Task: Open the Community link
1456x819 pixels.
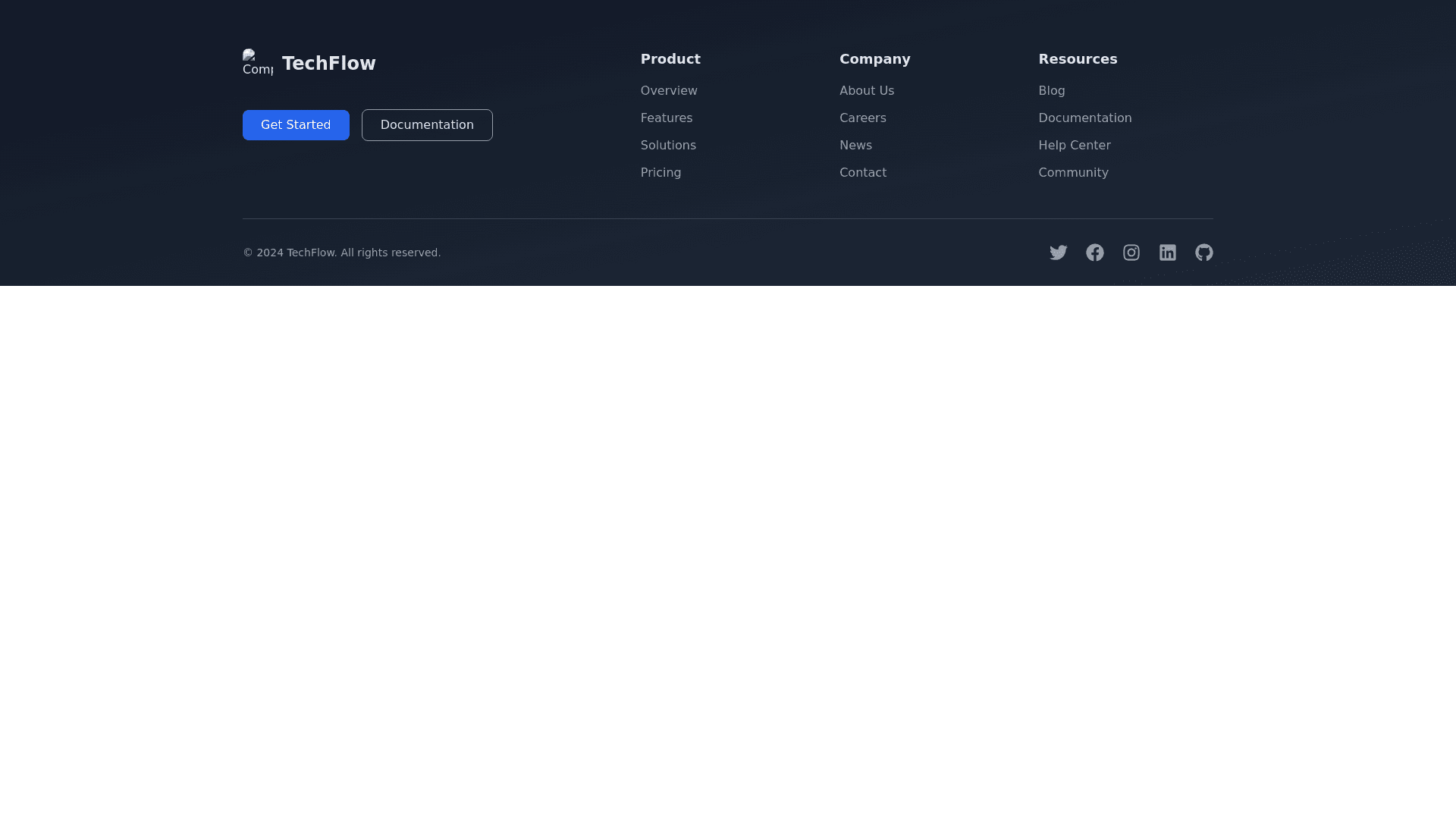Action: (1072, 173)
